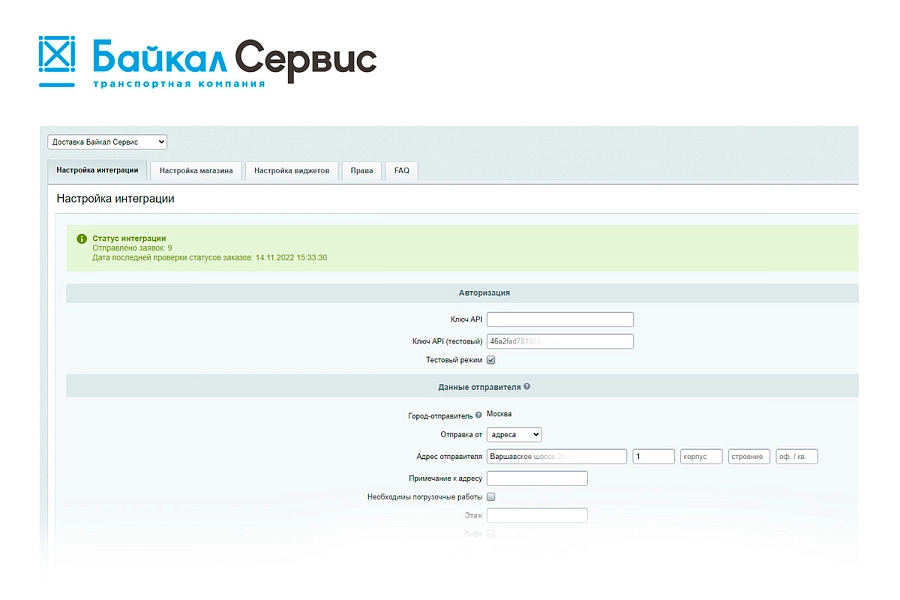900x600 pixels.
Task: Click the Байкал Сервис company name text
Action: coord(234,59)
